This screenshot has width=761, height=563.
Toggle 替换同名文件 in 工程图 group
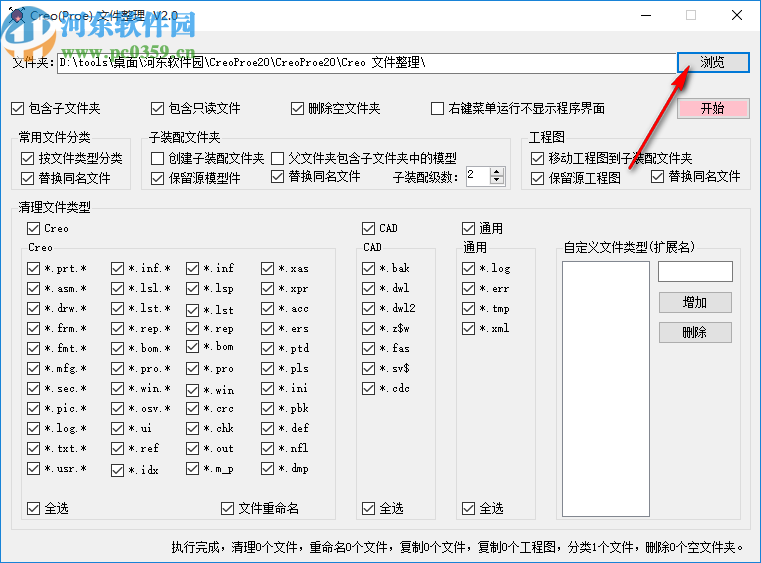point(657,177)
